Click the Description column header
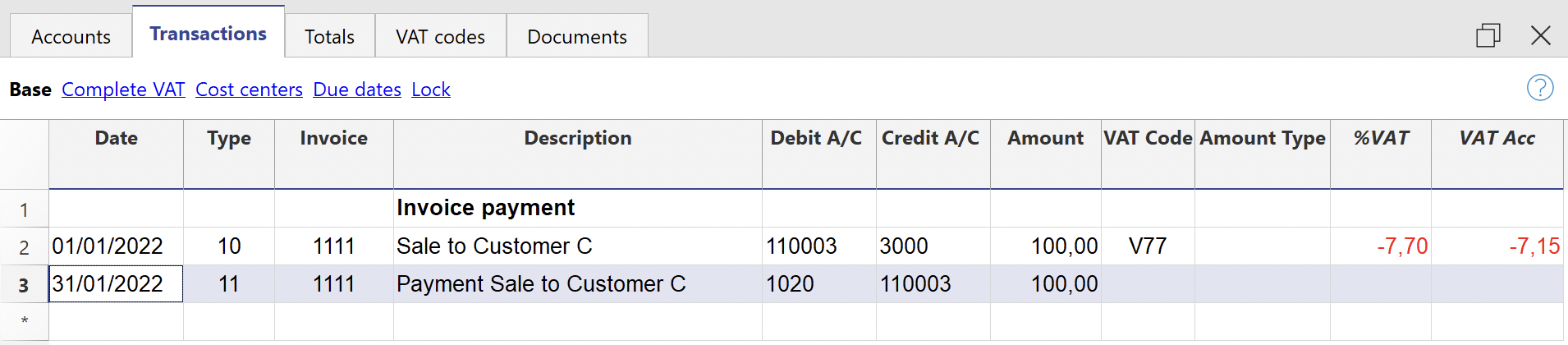The image size is (1568, 345). (577, 138)
